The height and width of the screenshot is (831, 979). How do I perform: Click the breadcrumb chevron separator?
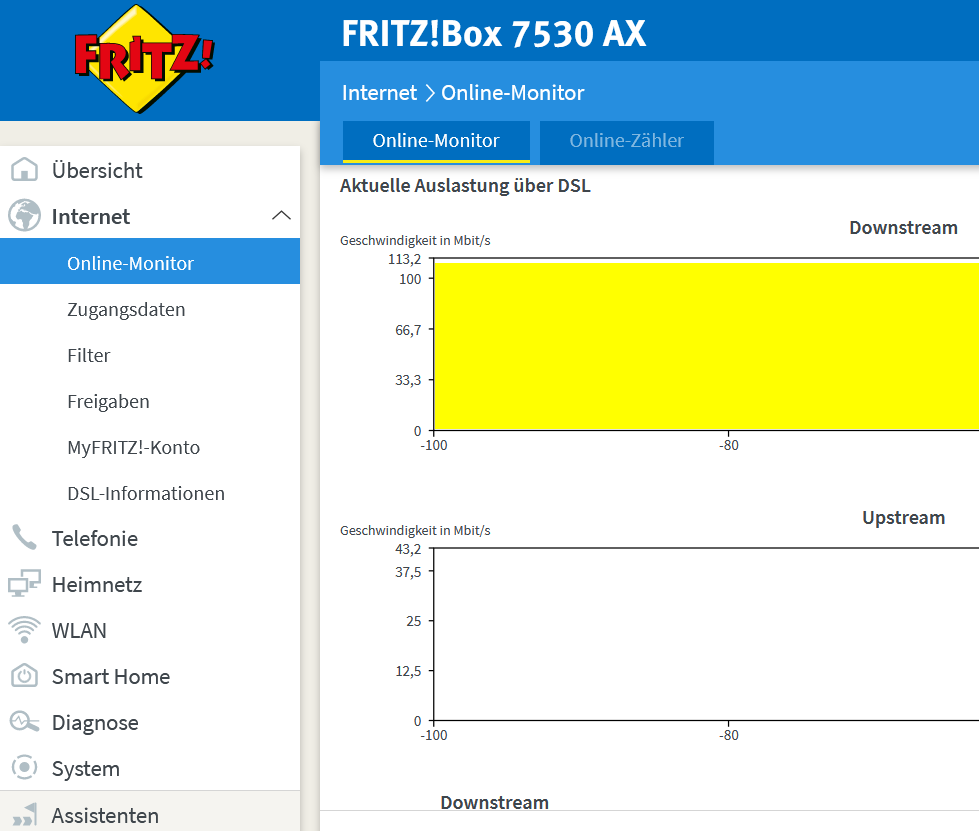(x=430, y=93)
